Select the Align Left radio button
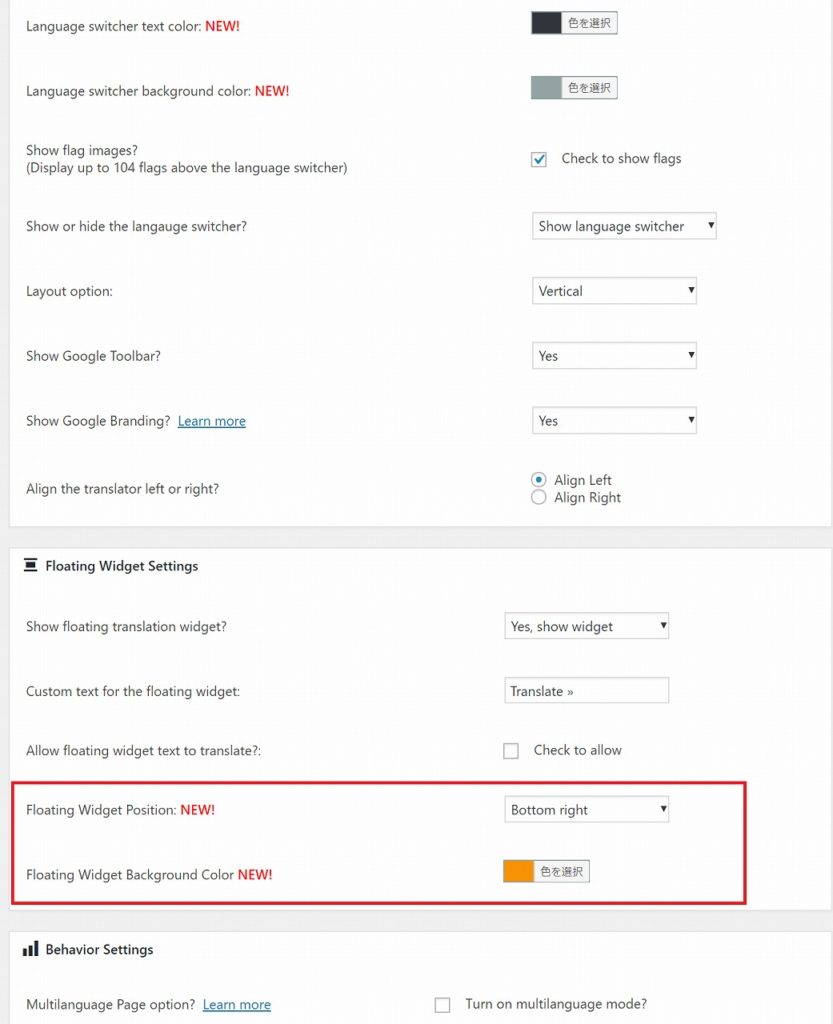The width and height of the screenshot is (833, 1024). [x=539, y=480]
